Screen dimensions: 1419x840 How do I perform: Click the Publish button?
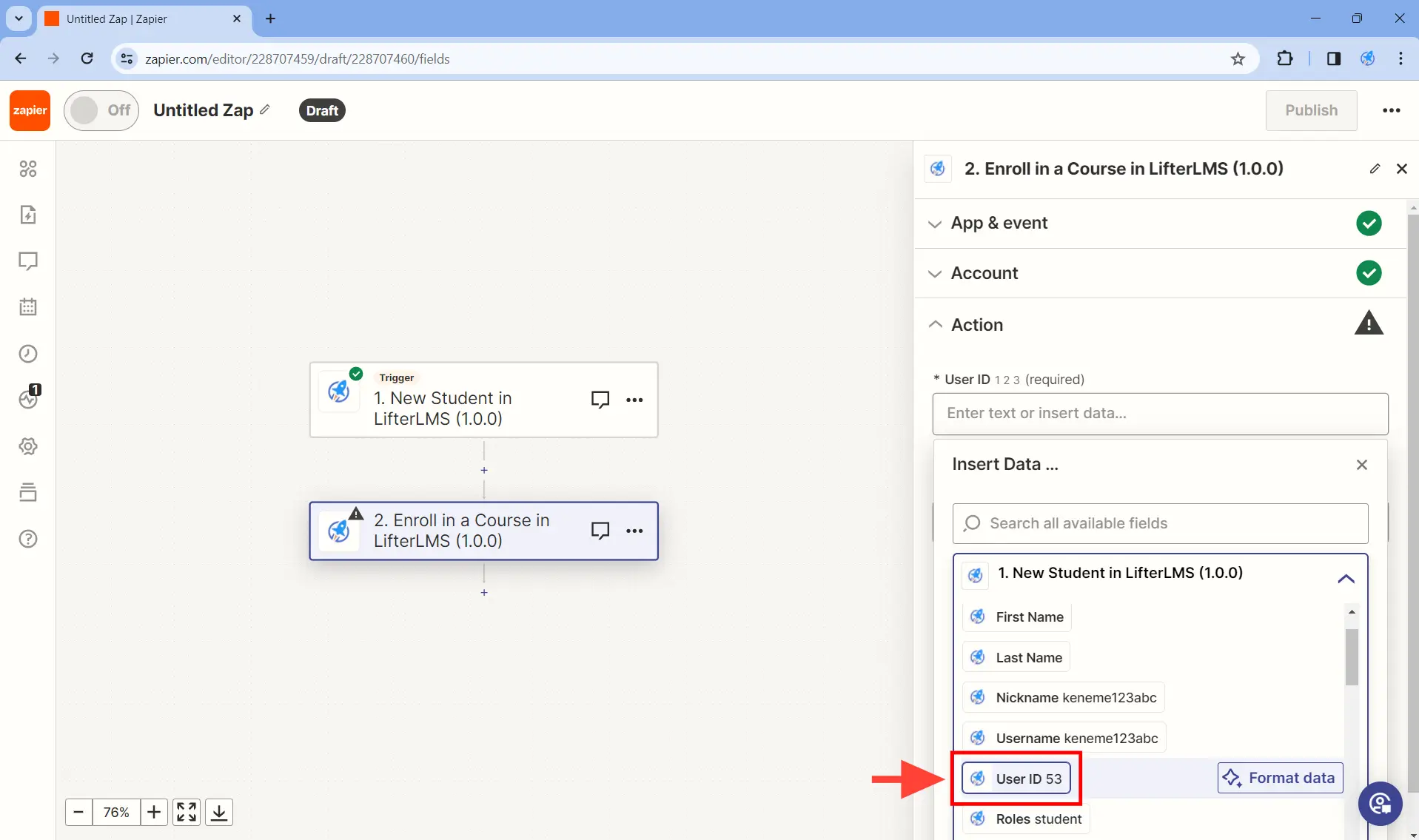(1311, 110)
